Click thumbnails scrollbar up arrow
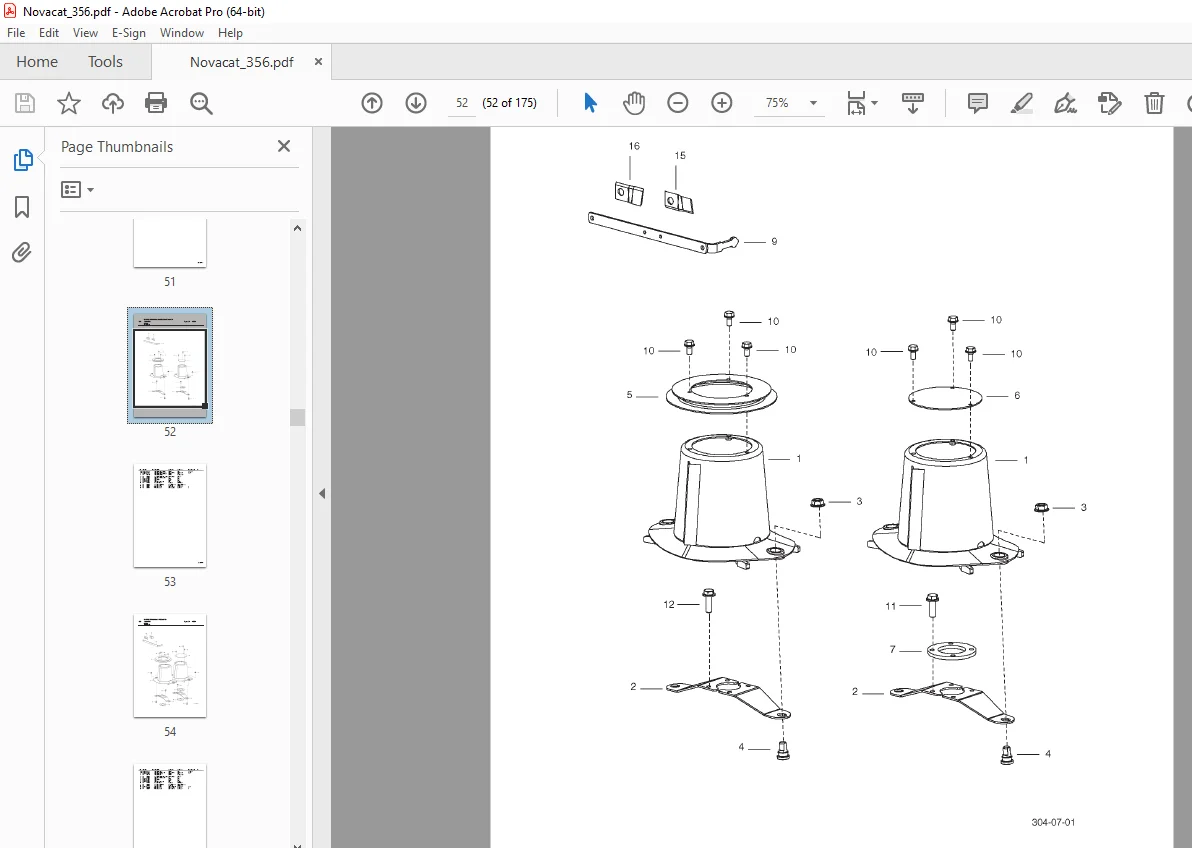Viewport: 1192px width, 848px height. click(x=297, y=227)
